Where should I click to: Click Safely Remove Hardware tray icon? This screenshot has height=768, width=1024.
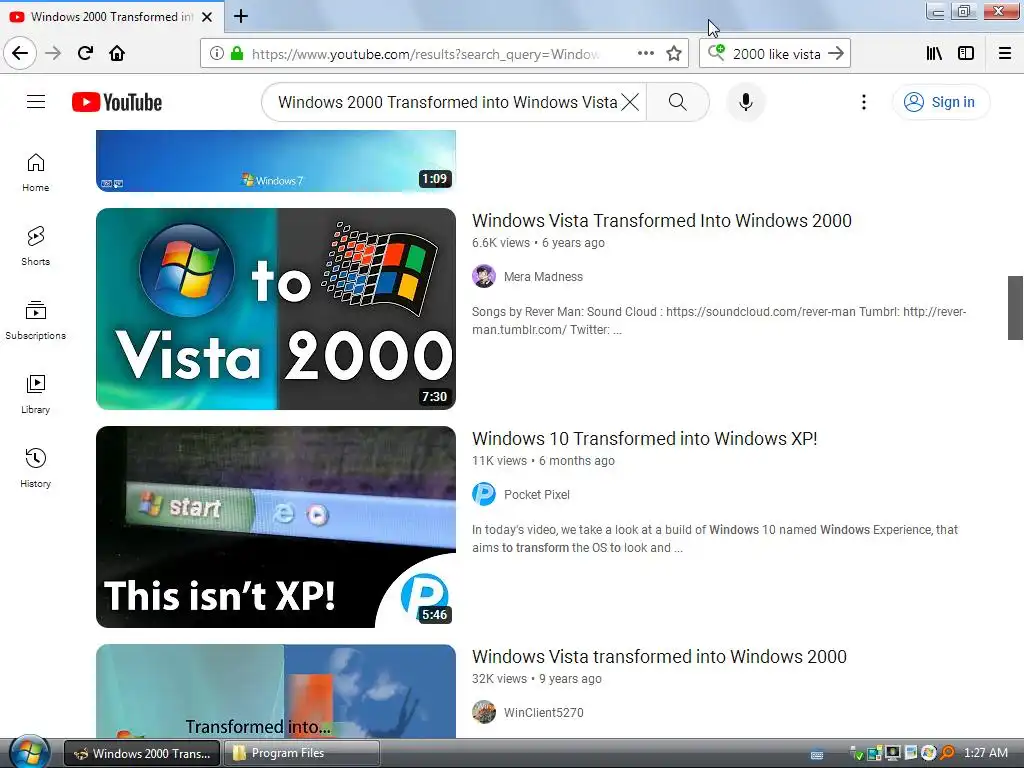(x=857, y=754)
